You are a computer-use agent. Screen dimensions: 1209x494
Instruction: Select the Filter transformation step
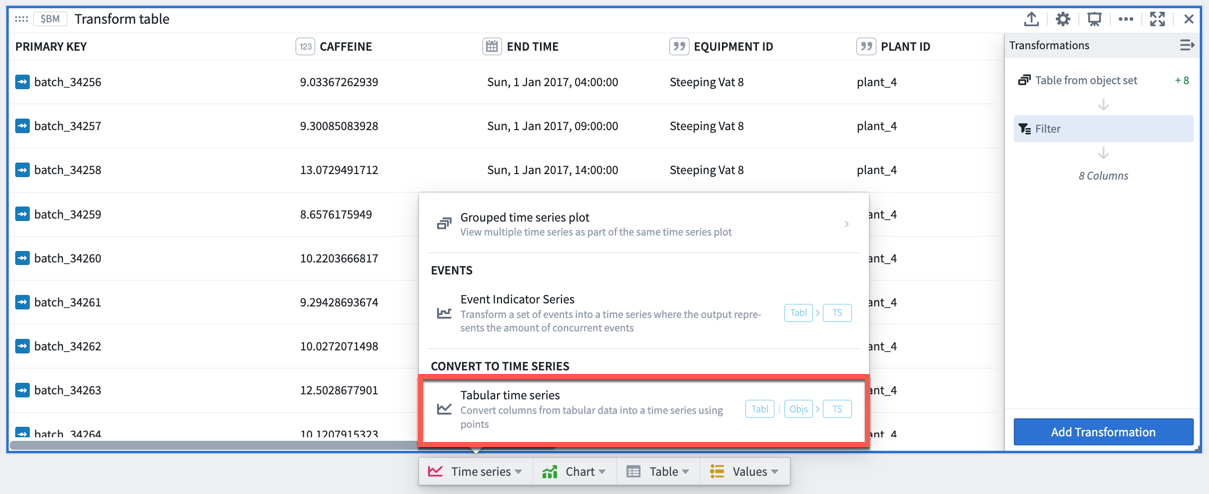[1104, 128]
